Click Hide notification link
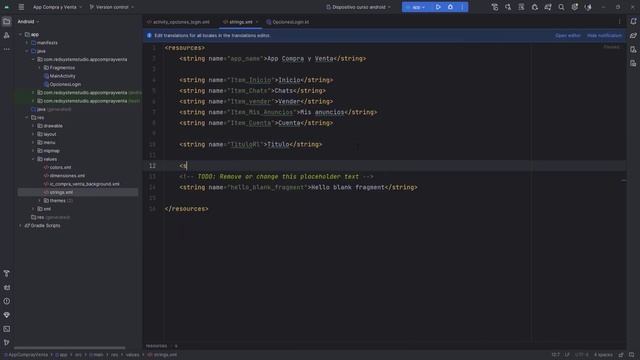Screen dimensions: 640x360 (x=604, y=36)
